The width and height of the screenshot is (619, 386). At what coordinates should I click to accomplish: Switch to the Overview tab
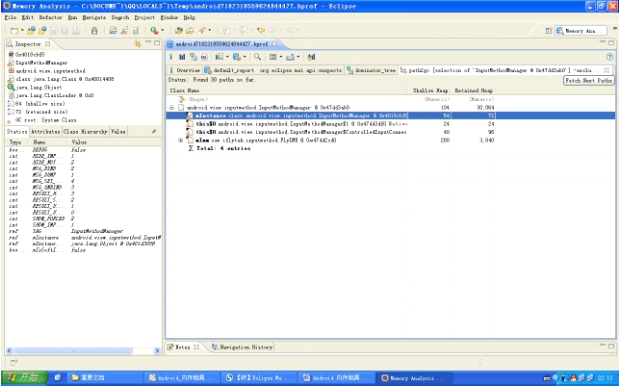pos(184,70)
